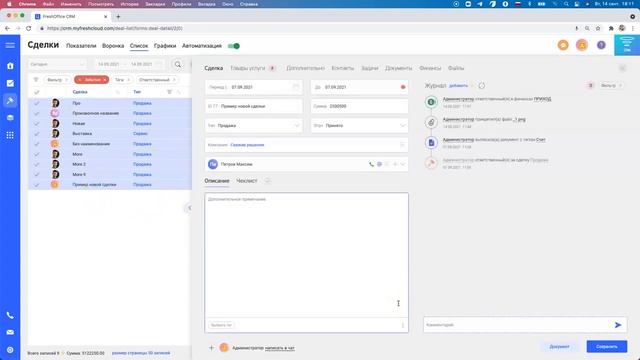Click the send arrow icon in the comment field

point(618,325)
